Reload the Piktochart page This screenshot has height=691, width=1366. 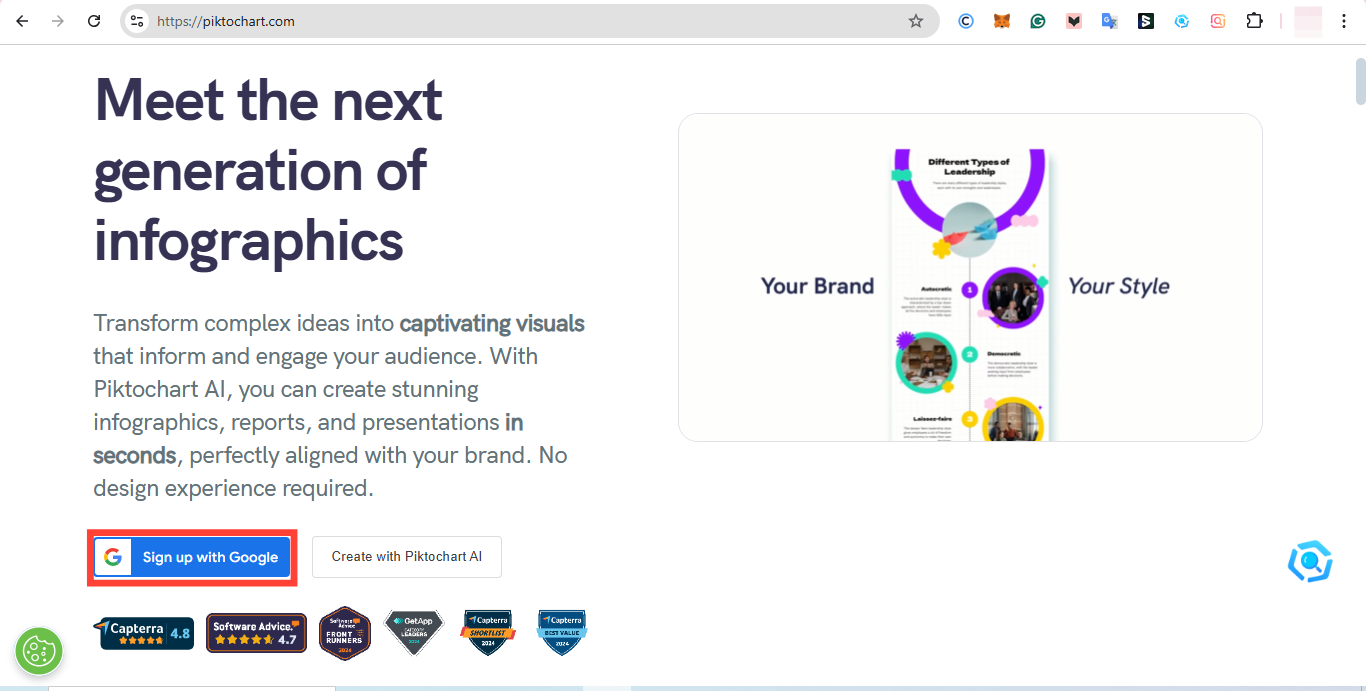tap(94, 21)
